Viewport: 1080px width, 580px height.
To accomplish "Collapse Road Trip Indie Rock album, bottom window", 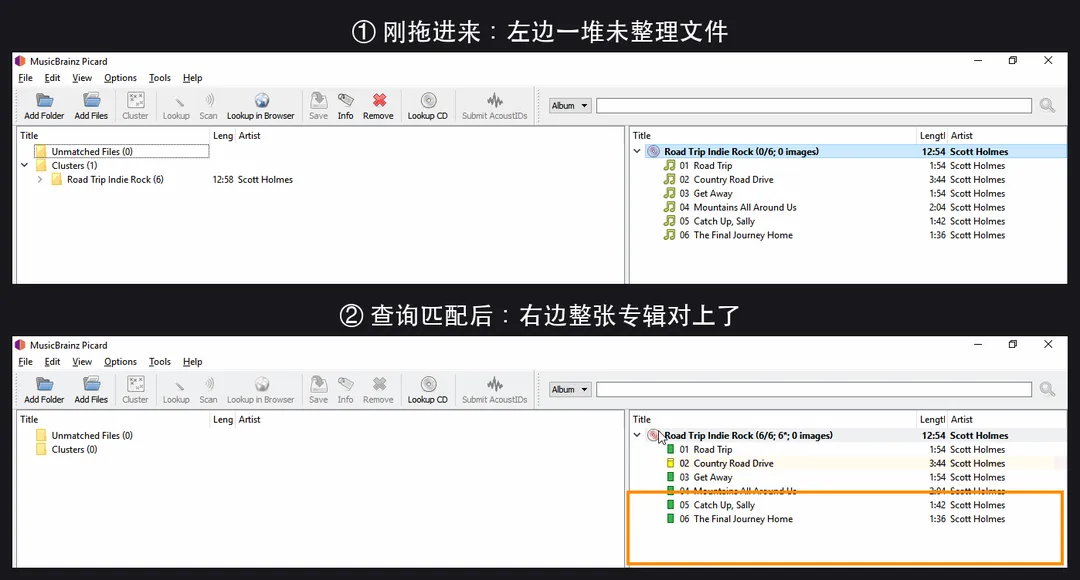I will point(637,435).
